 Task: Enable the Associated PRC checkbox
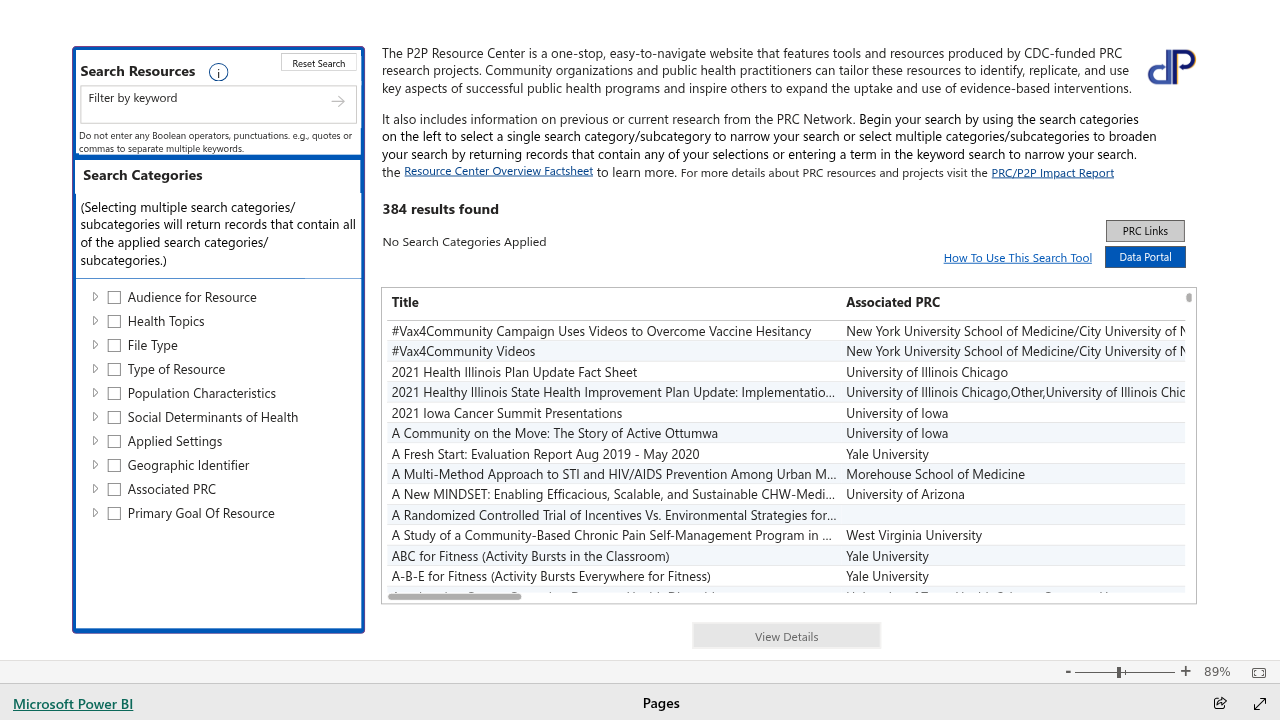click(114, 489)
